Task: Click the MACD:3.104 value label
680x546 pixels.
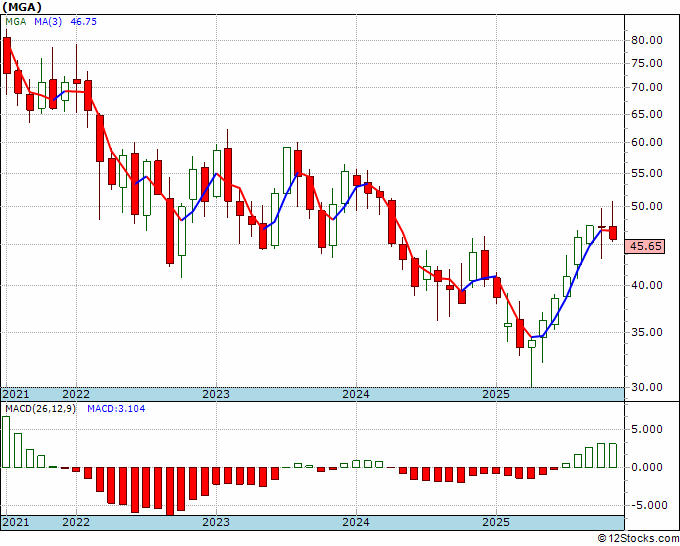Action: [x=116, y=409]
